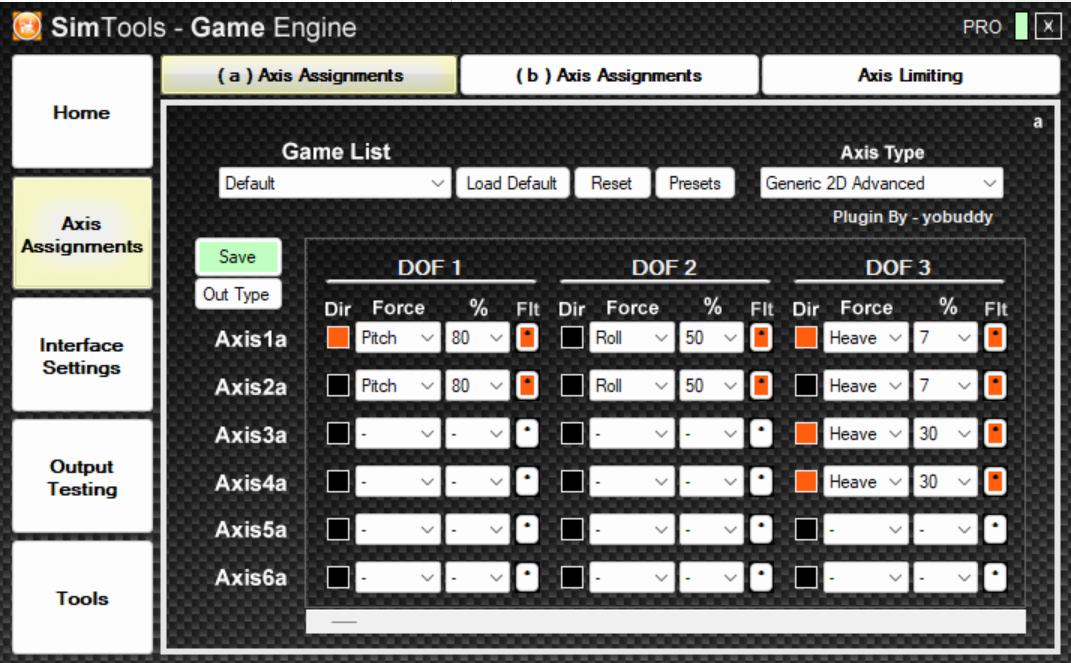The width and height of the screenshot is (1071, 663).
Task: Open Axis3a DOF 2 filter button
Action: 761,433
